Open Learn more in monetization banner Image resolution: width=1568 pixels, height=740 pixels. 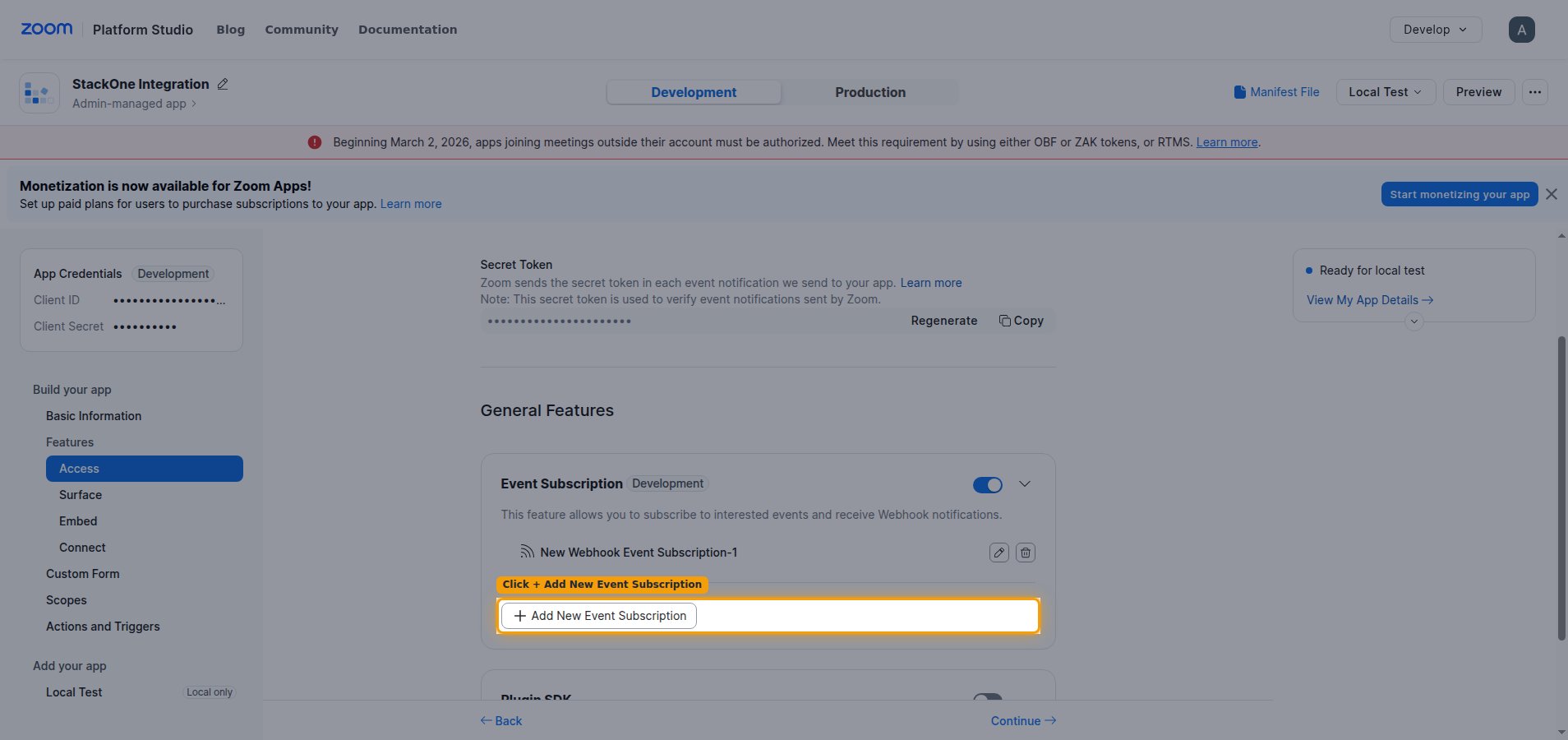410,204
